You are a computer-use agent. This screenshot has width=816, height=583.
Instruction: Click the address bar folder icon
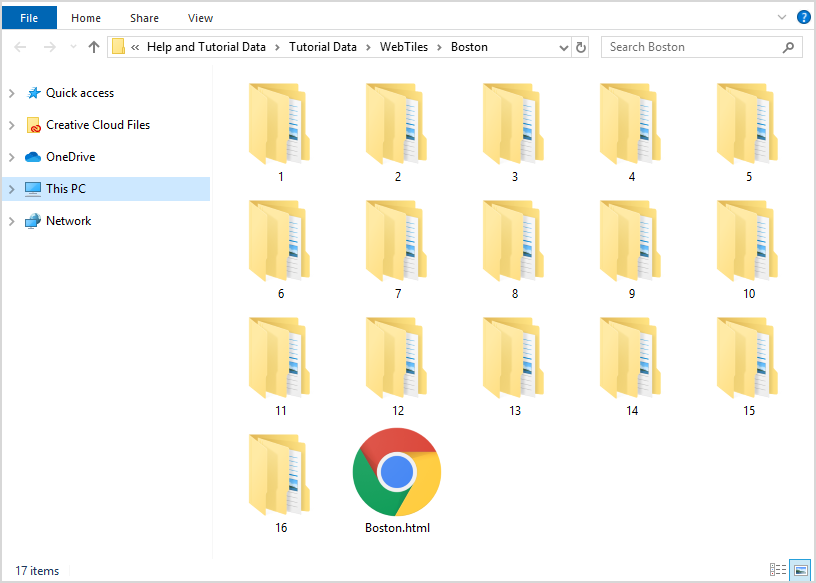click(119, 47)
